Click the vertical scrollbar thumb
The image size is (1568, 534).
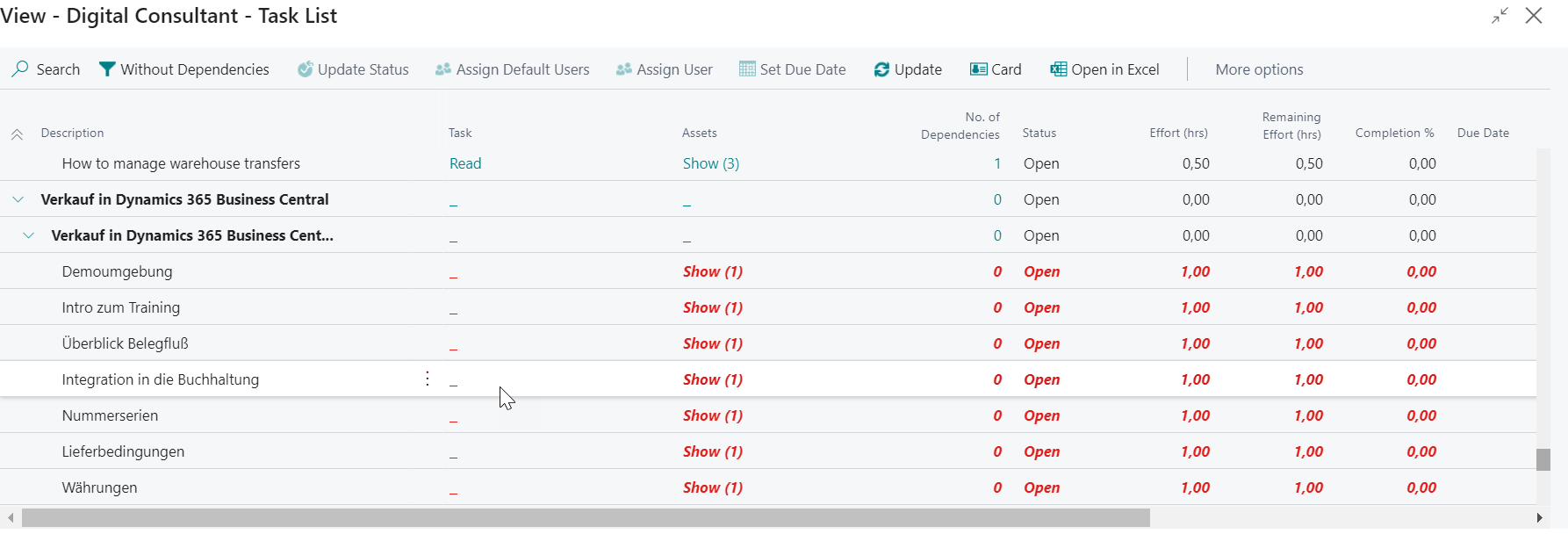pyautogui.click(x=1543, y=459)
